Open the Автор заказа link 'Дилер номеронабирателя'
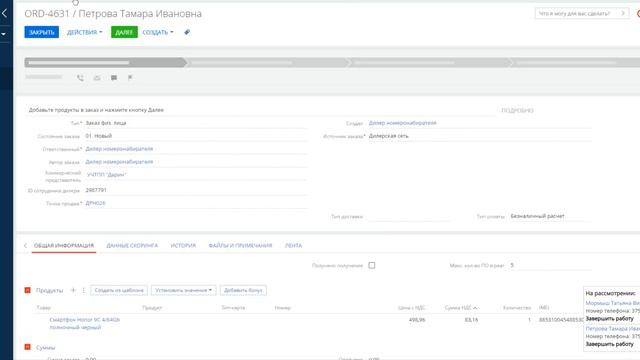 119,162
